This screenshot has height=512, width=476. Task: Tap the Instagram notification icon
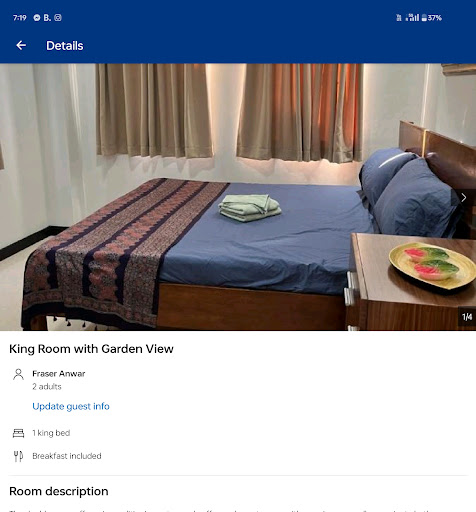[x=58, y=18]
